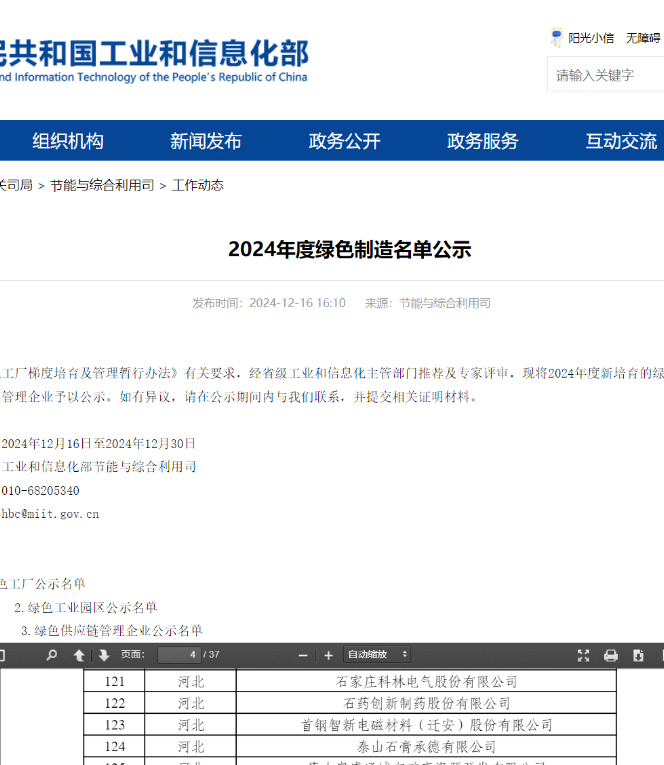Screen dimensions: 664x765
Task: Click the 无障碍 accessibility link
Action: coord(644,38)
